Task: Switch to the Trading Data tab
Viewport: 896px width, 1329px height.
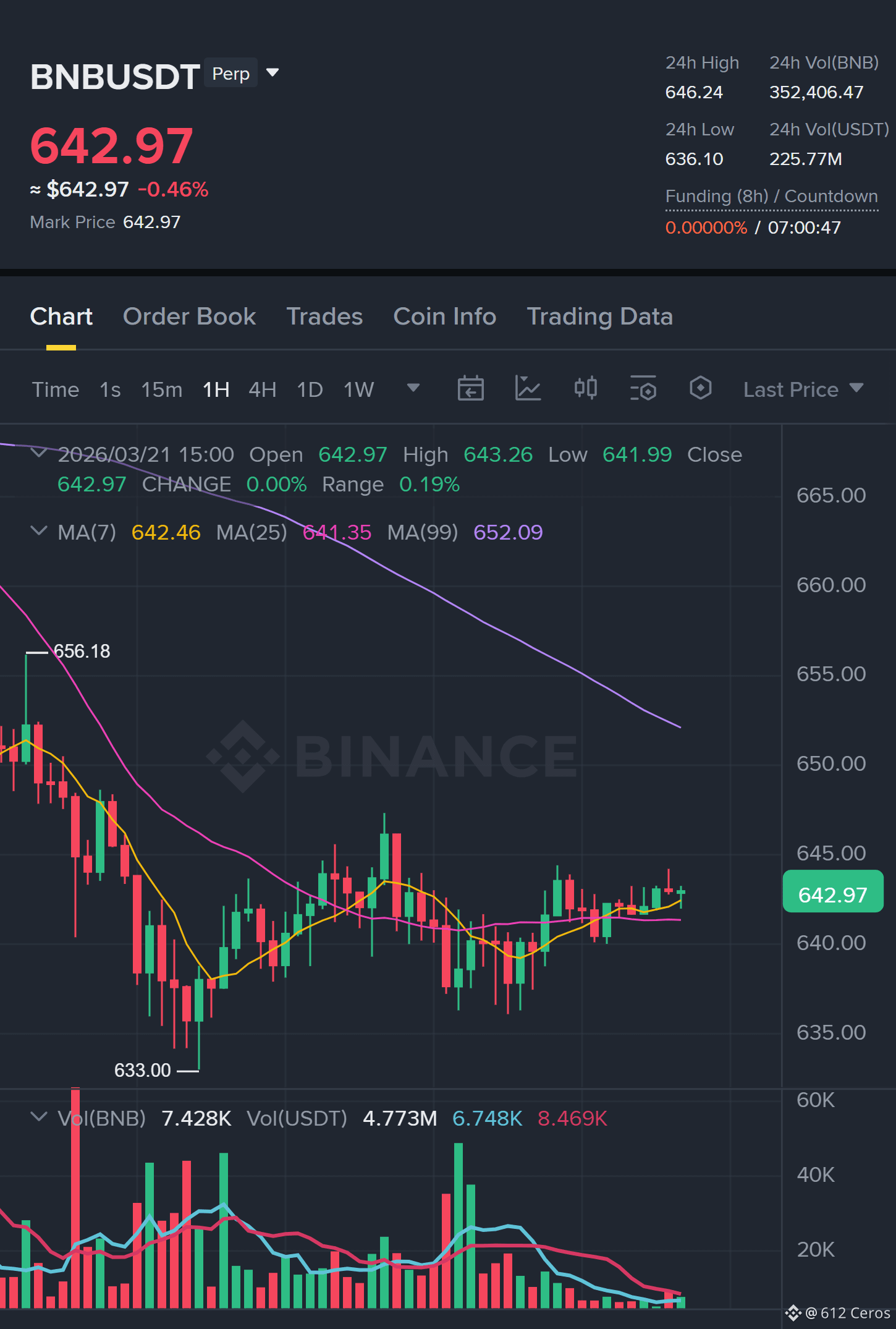Action: click(599, 316)
